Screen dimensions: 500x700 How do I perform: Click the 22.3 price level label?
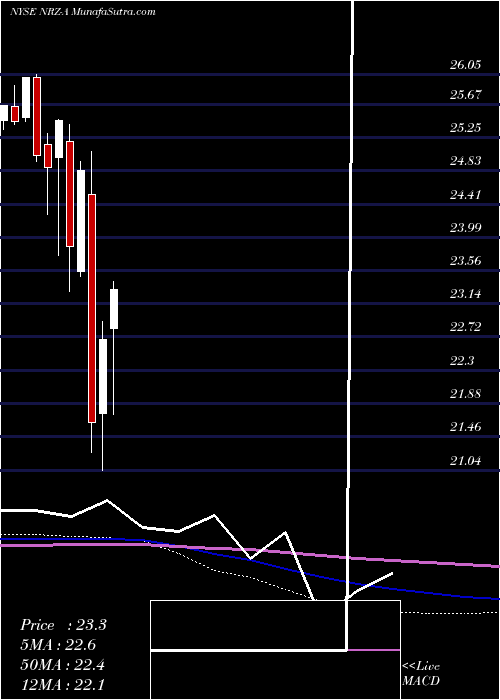tap(462, 361)
